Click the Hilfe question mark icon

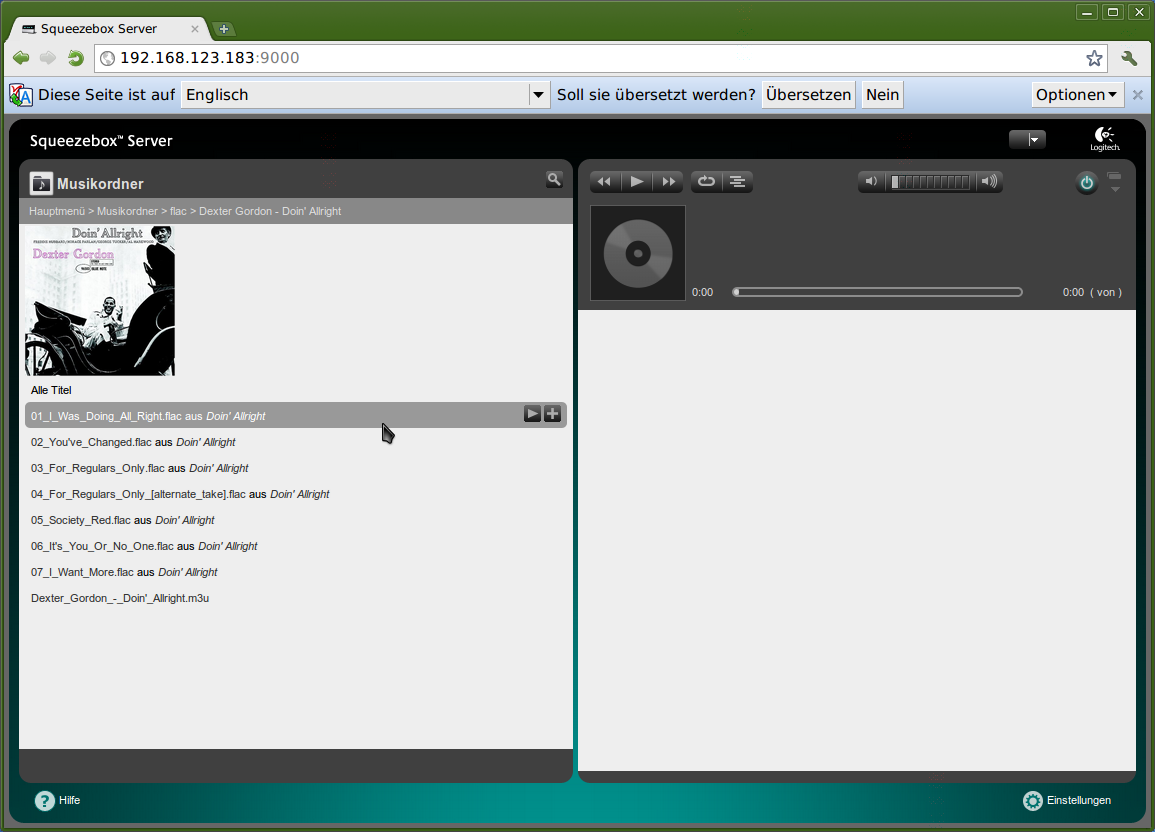pyautogui.click(x=44, y=800)
